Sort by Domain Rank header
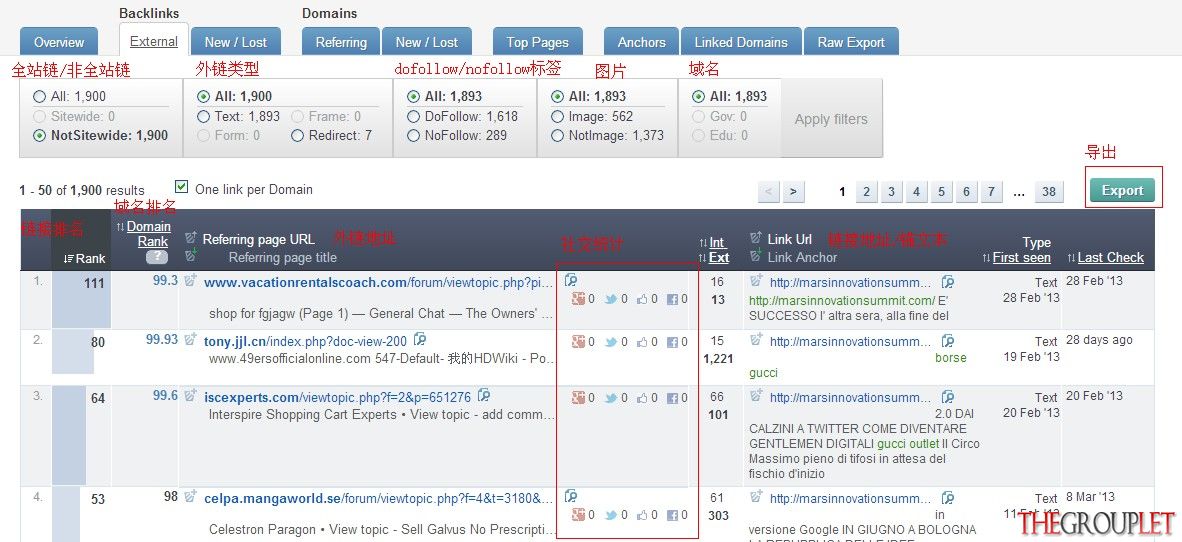 (148, 234)
